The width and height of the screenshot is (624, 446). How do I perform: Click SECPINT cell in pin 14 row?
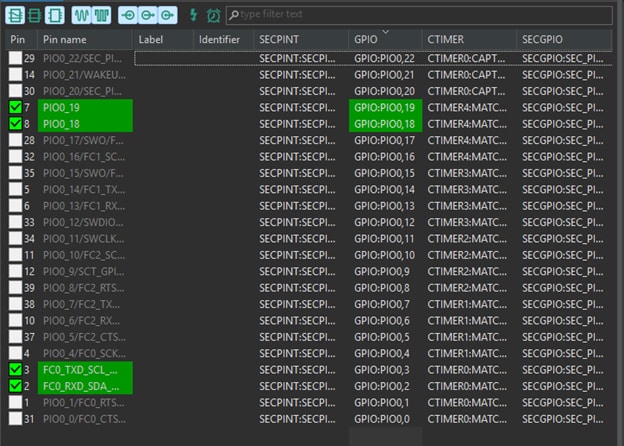301,74
